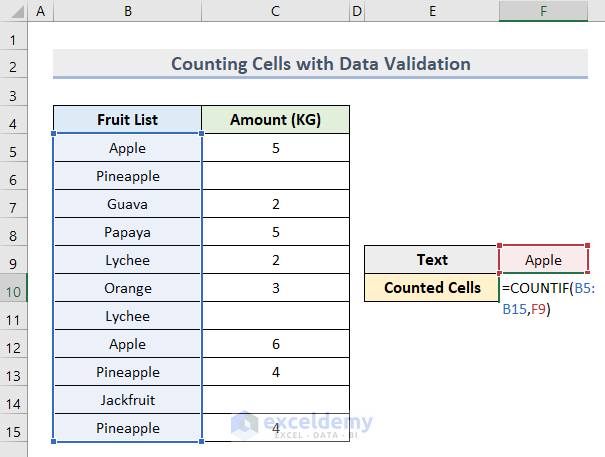Screen dimensions: 605x457
Task: Click the Jackfruit cell
Action: 127,400
